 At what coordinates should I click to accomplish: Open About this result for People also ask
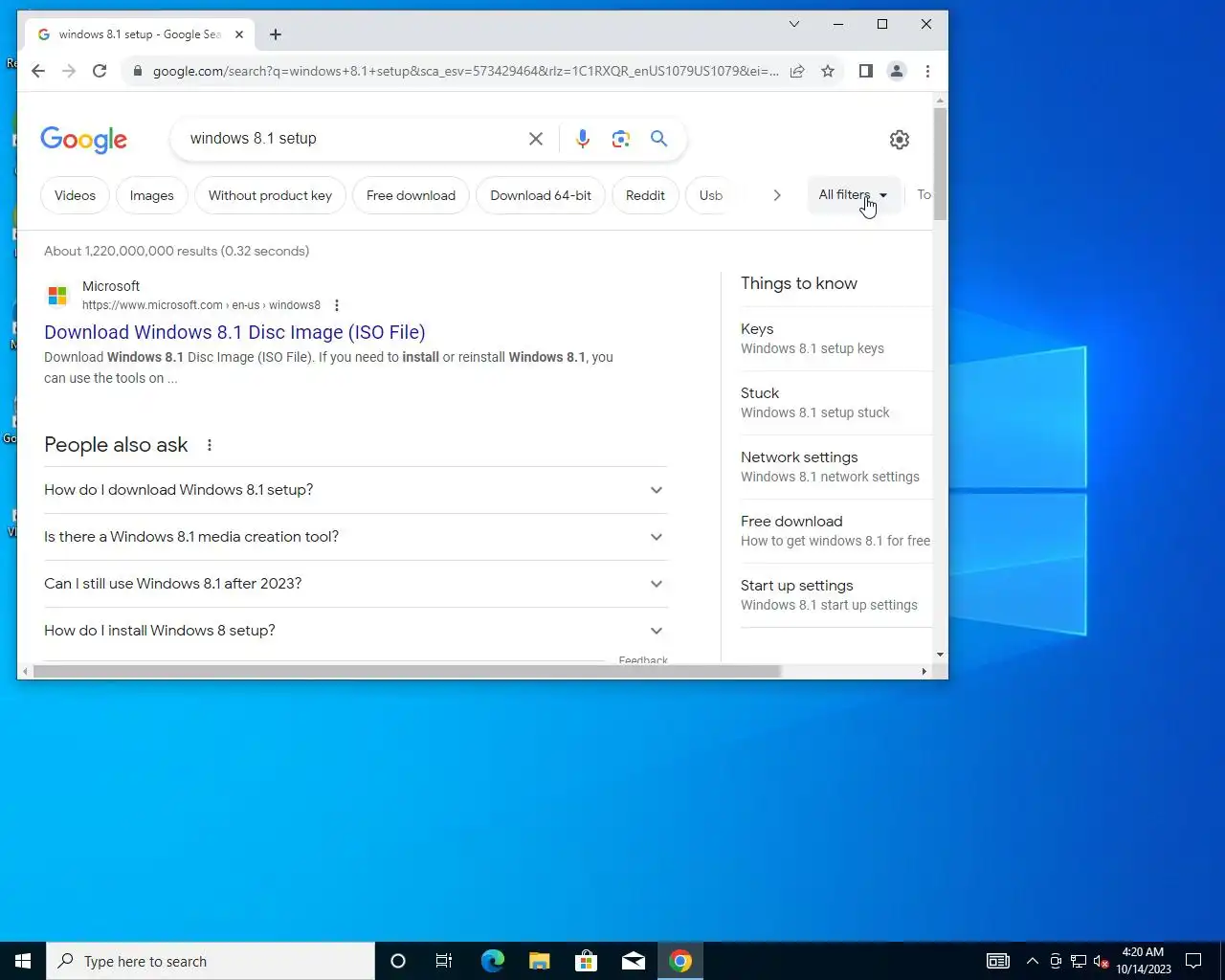point(210,445)
